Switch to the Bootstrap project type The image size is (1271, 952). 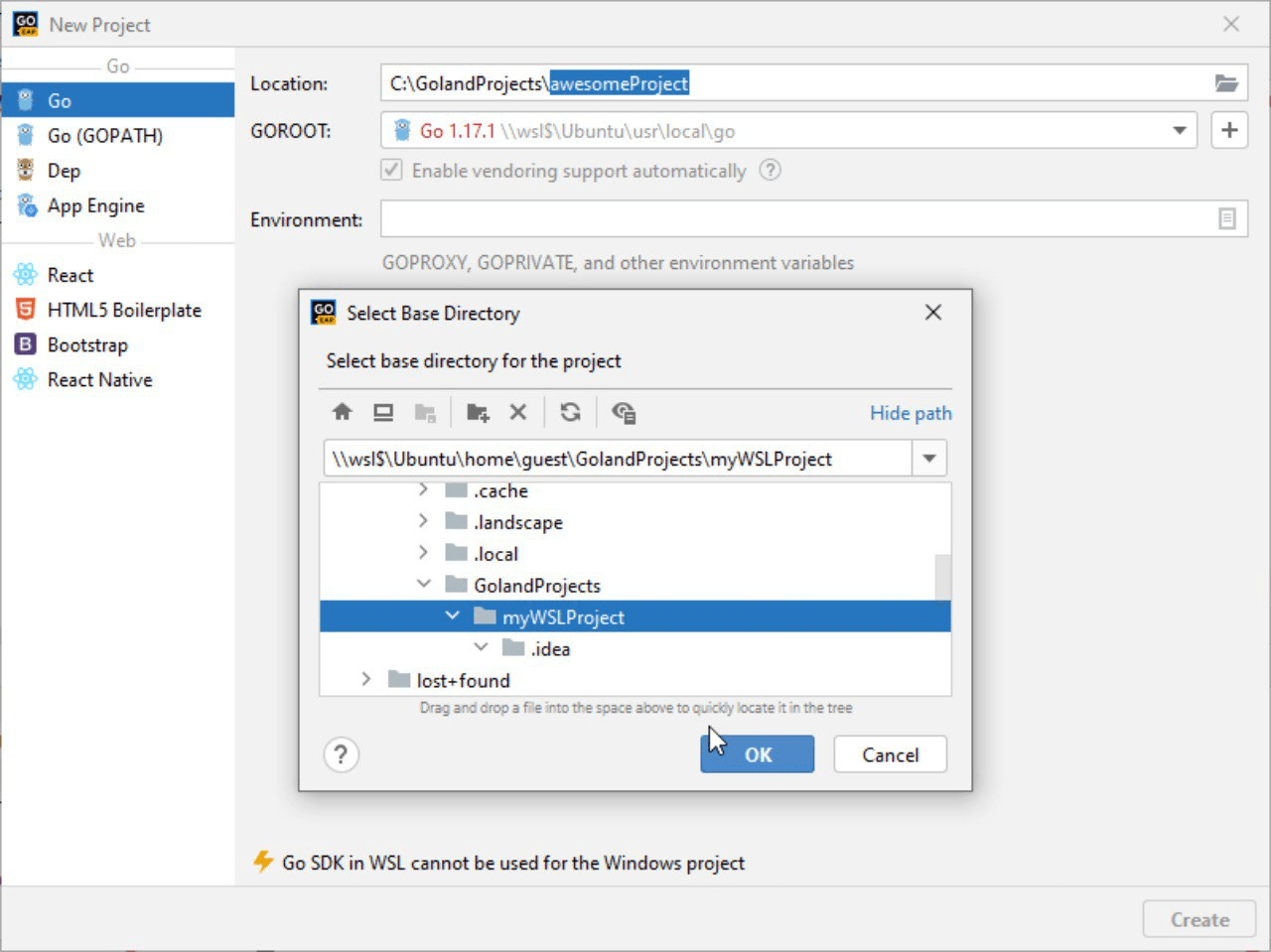pyautogui.click(x=87, y=344)
